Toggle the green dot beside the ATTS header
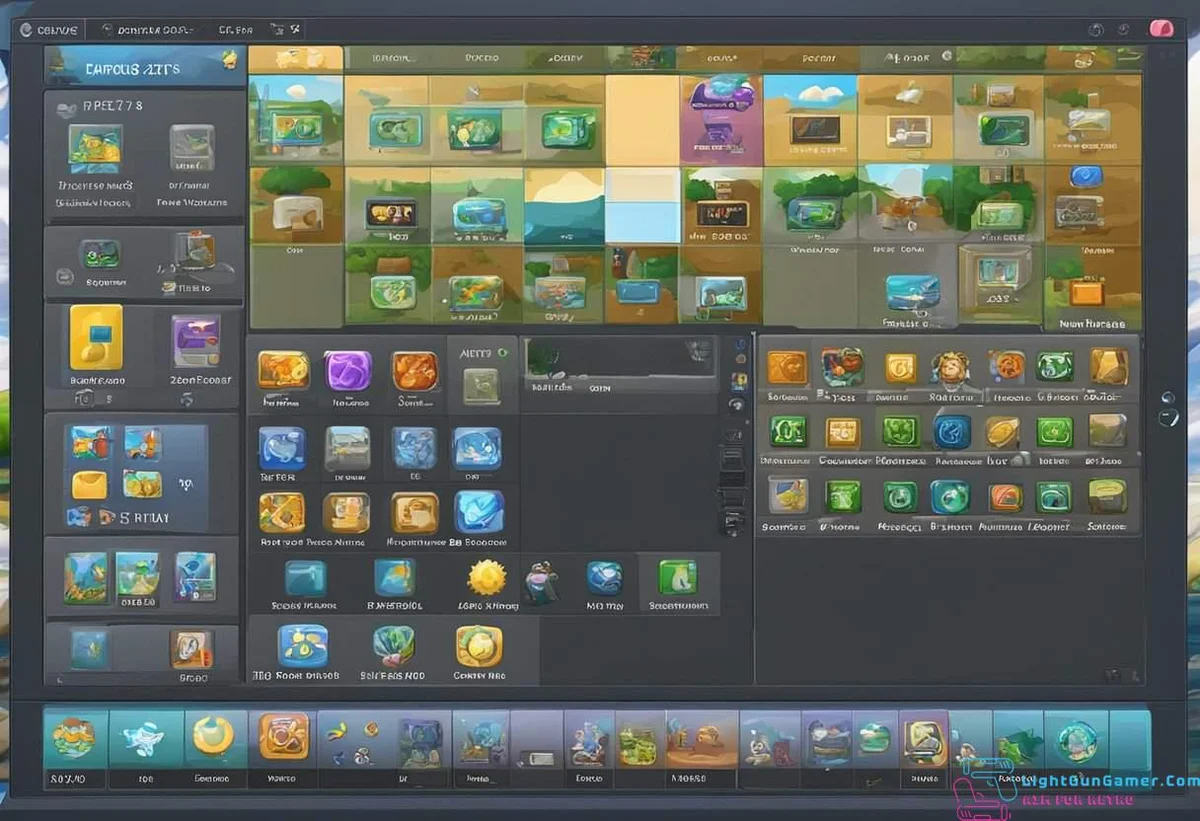The image size is (1200, 821). [502, 352]
